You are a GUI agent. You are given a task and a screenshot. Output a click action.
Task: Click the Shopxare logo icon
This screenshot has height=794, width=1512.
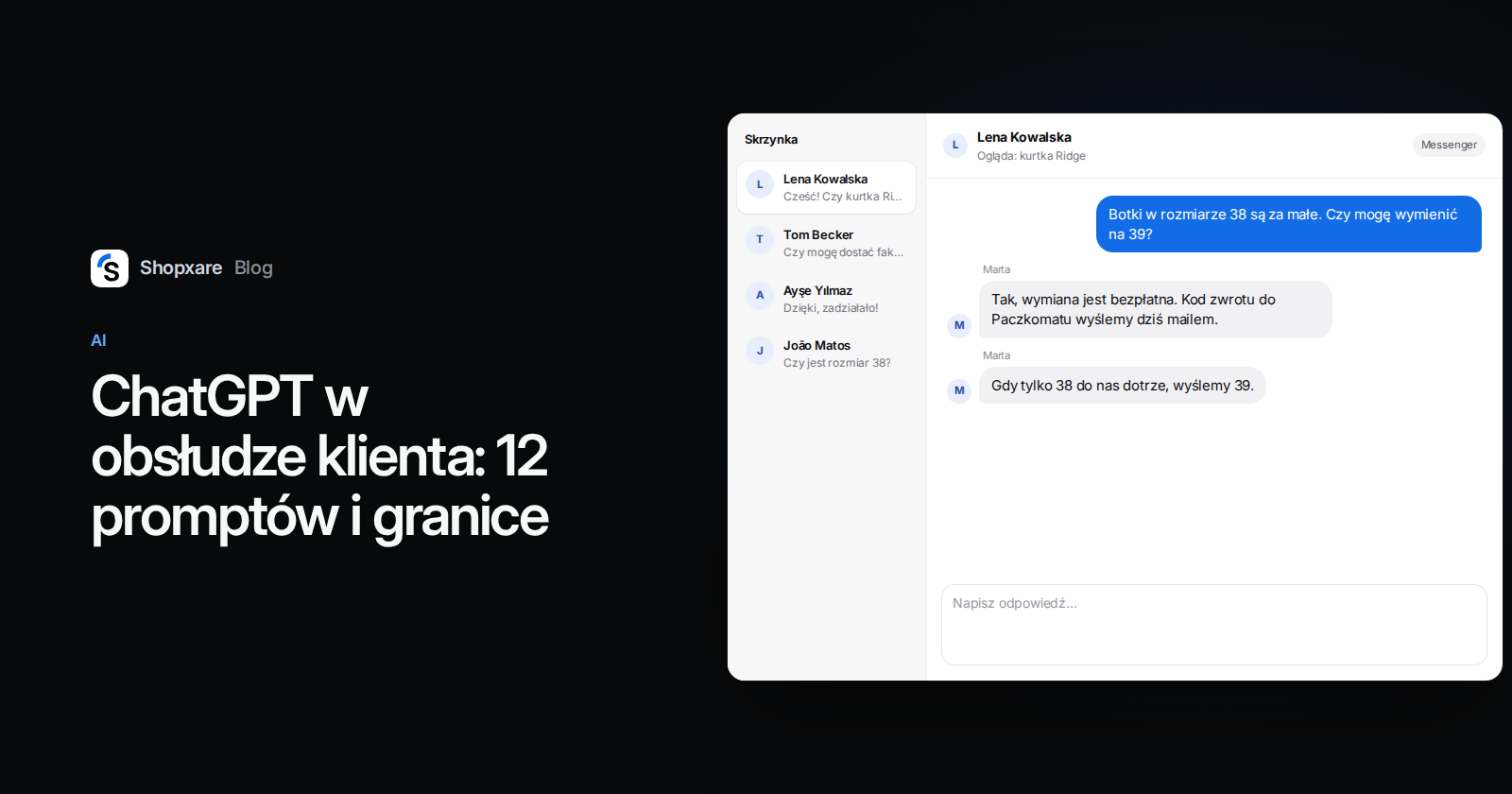point(110,268)
